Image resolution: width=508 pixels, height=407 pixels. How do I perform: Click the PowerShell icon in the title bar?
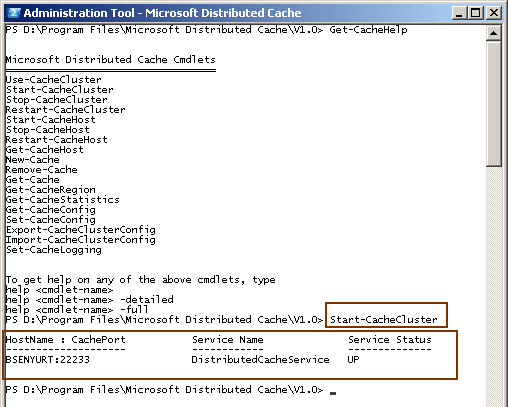[x=14, y=13]
